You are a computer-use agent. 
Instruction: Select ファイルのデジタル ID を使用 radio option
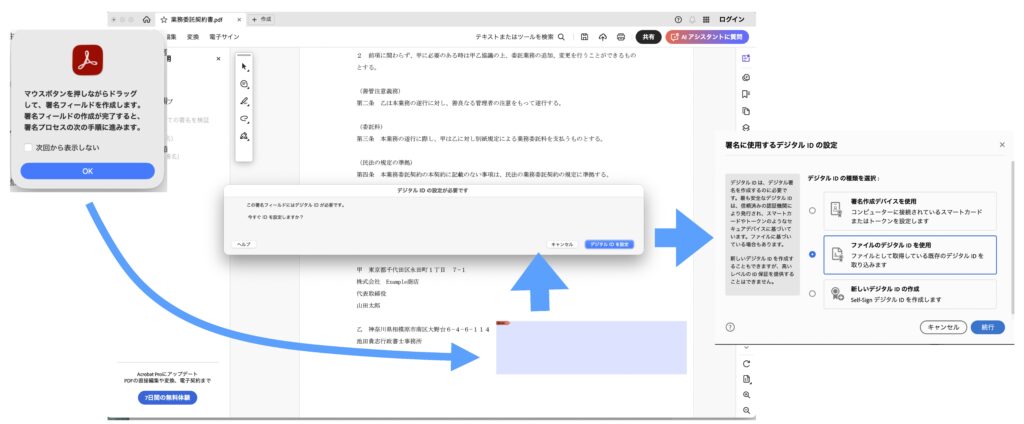[x=812, y=254]
